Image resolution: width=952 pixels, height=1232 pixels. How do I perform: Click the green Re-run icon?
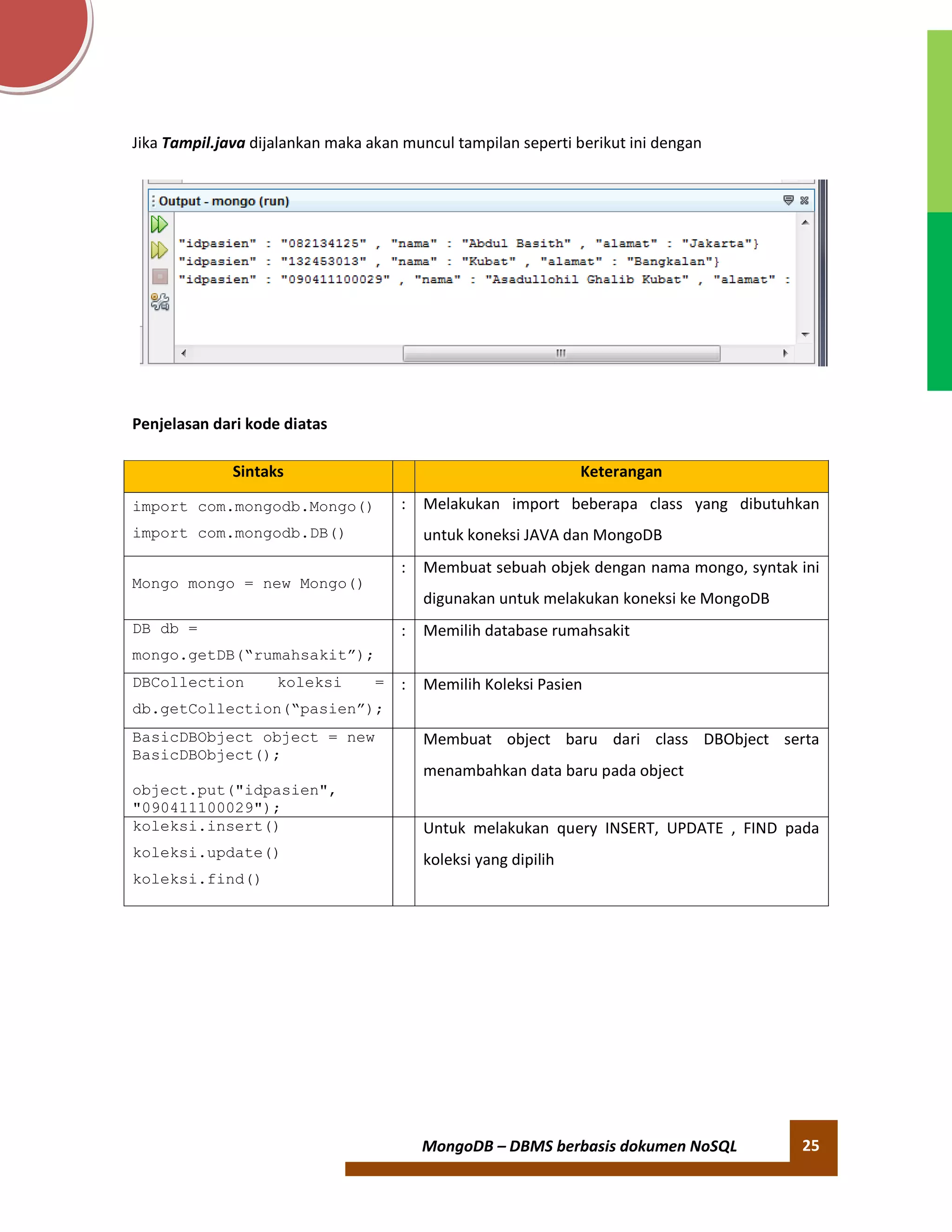[159, 225]
